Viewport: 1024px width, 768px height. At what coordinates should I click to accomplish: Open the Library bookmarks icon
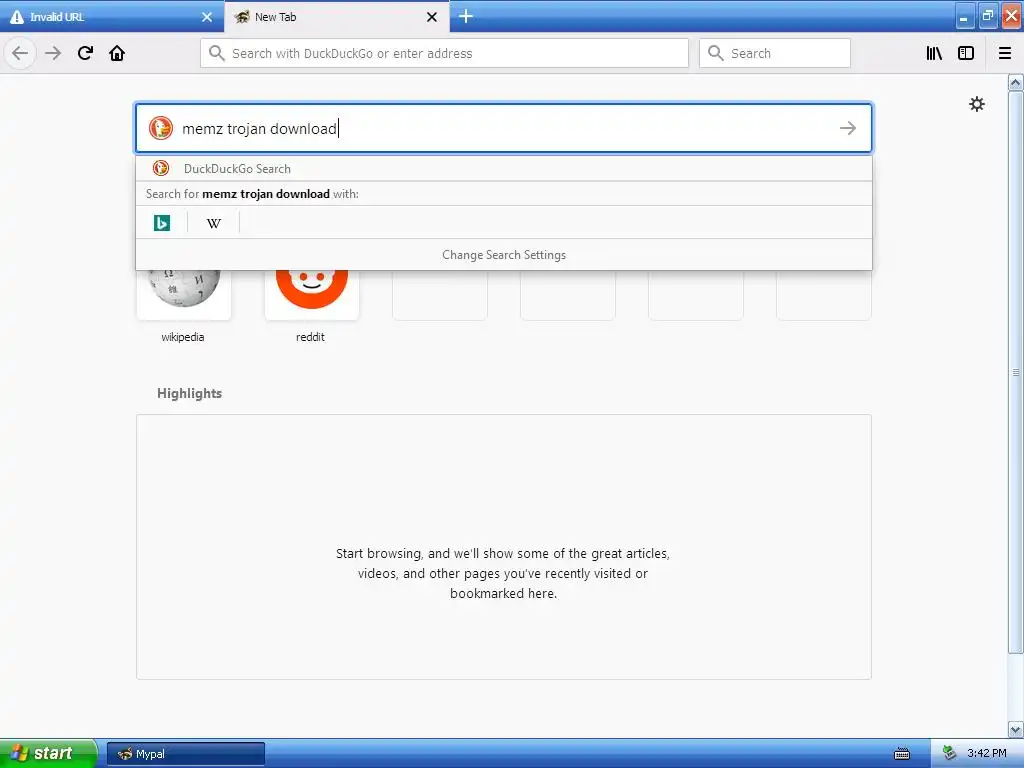pos(934,53)
